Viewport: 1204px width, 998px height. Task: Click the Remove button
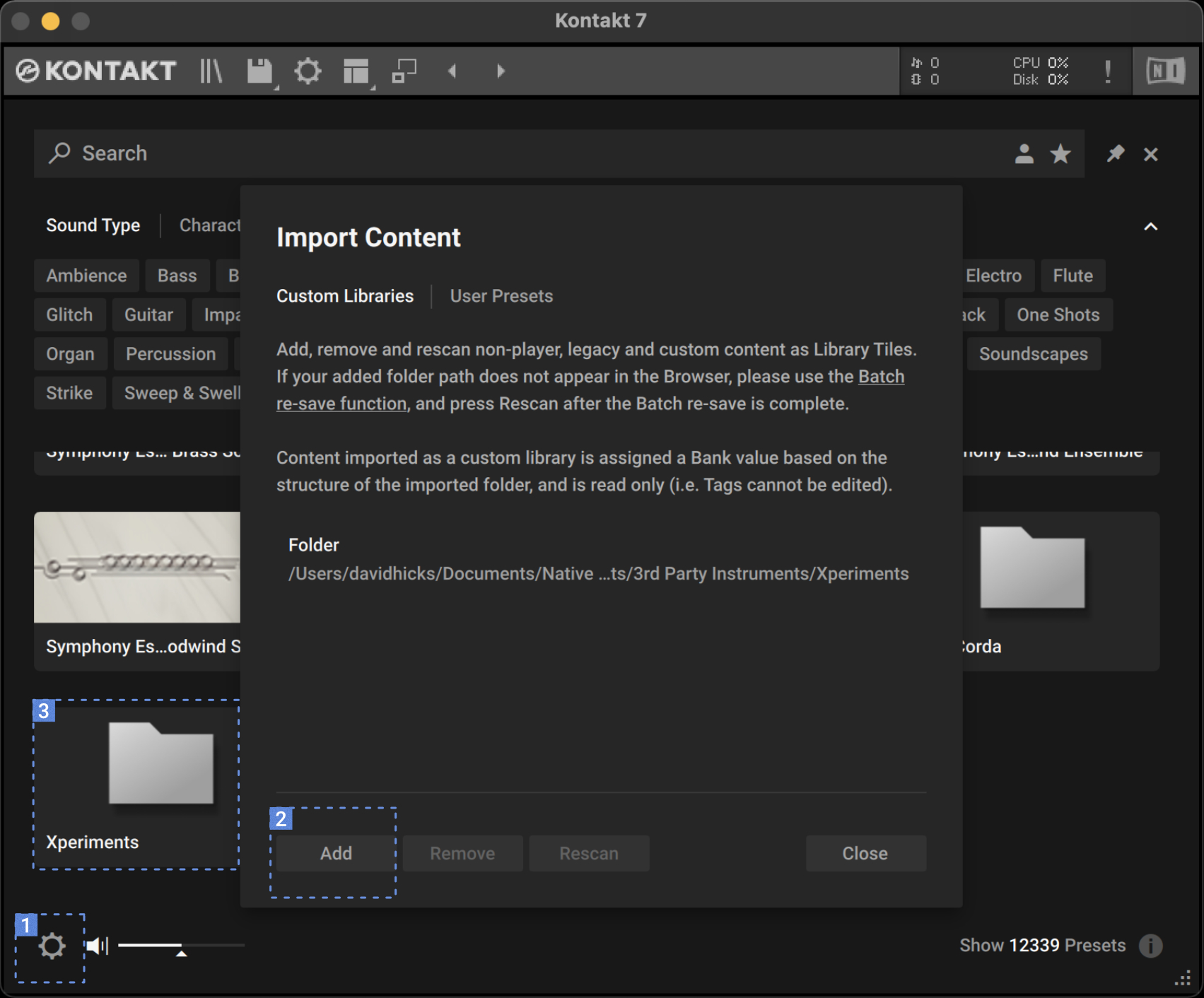click(x=462, y=853)
